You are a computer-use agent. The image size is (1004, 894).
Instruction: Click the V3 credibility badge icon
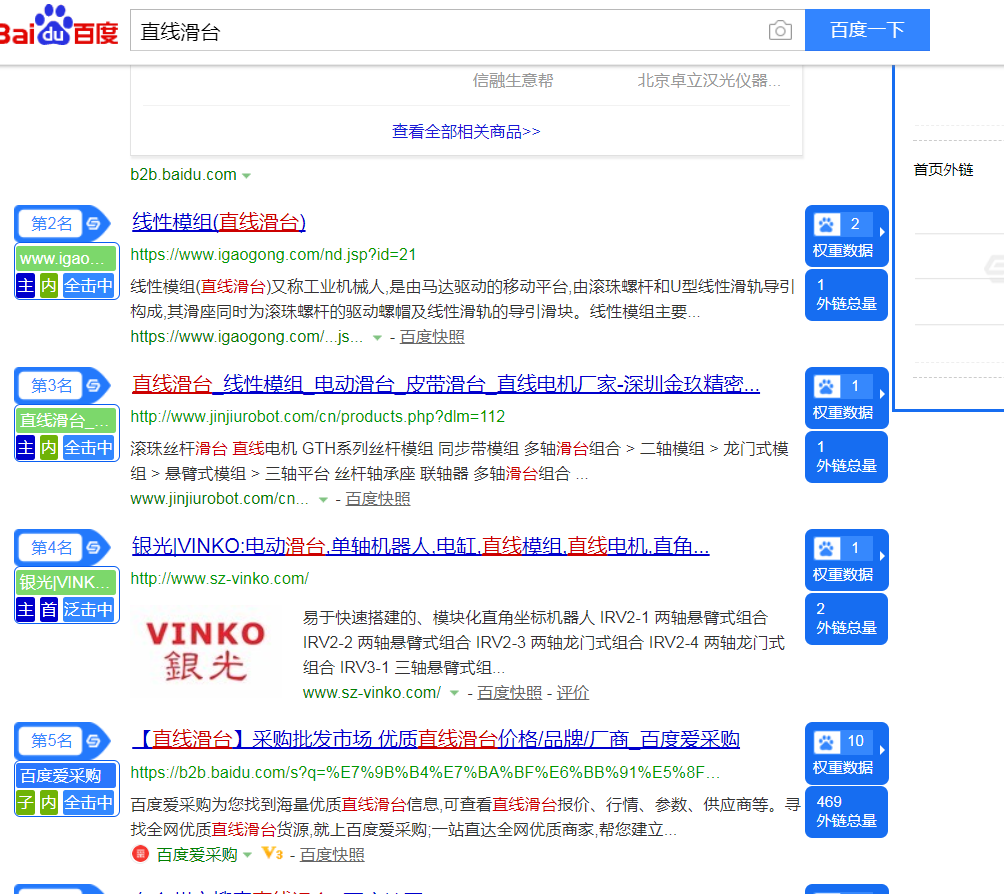pos(272,854)
